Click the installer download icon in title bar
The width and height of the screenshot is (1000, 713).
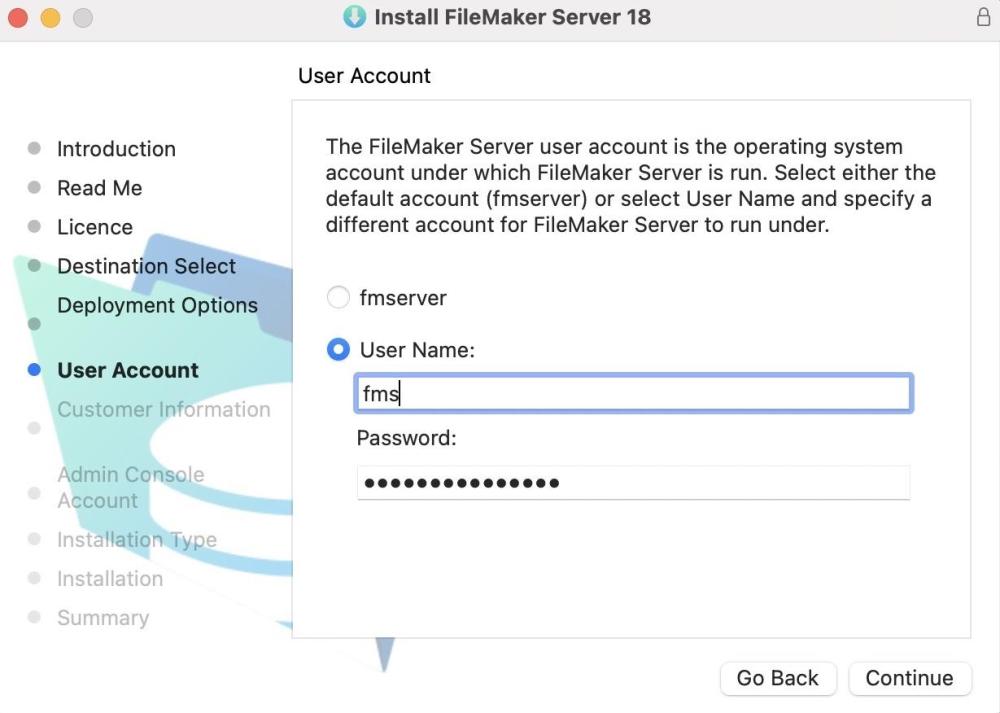coord(354,17)
